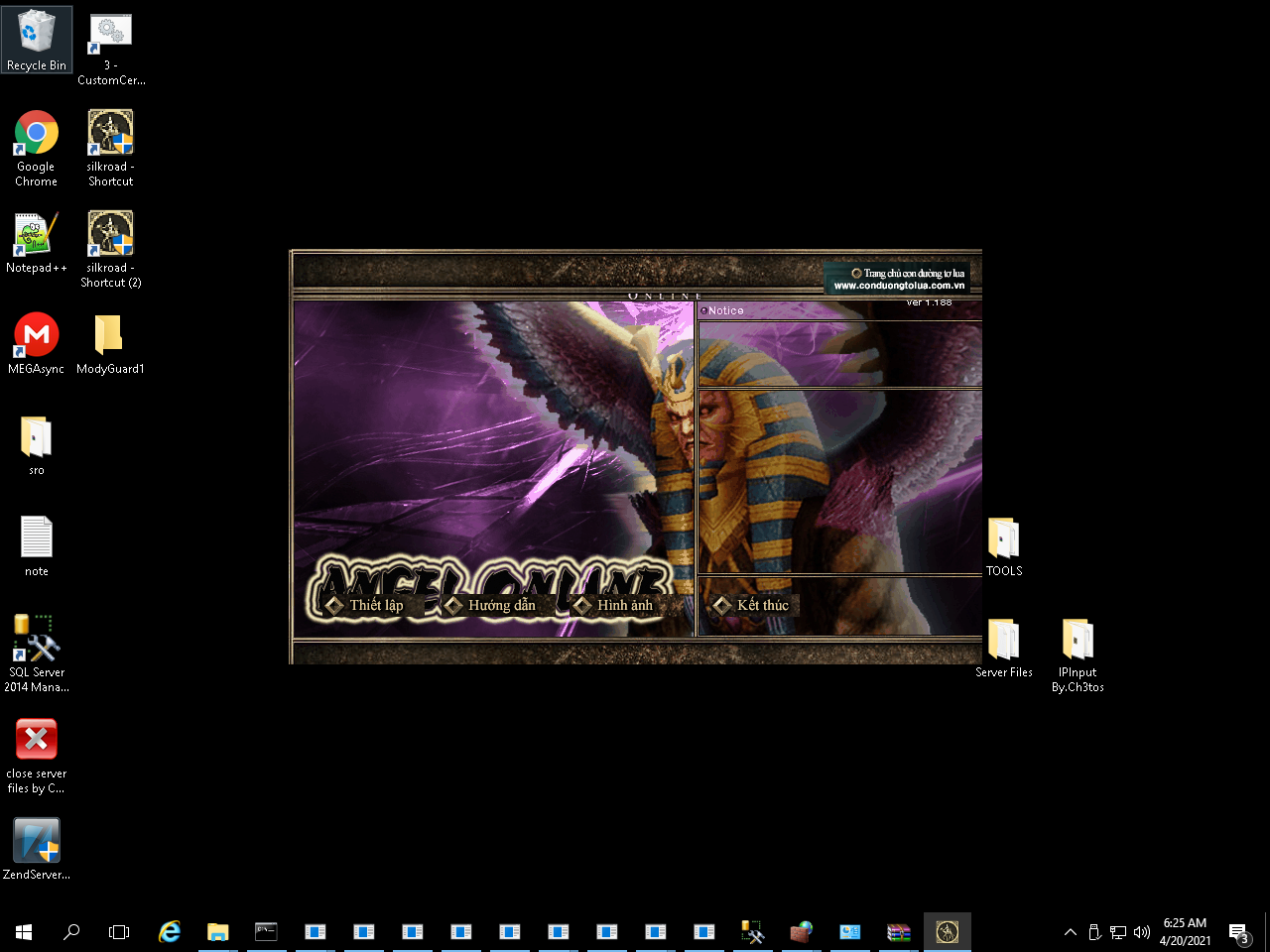Click the Safely Remove Hardware tray icon

pos(1094,932)
